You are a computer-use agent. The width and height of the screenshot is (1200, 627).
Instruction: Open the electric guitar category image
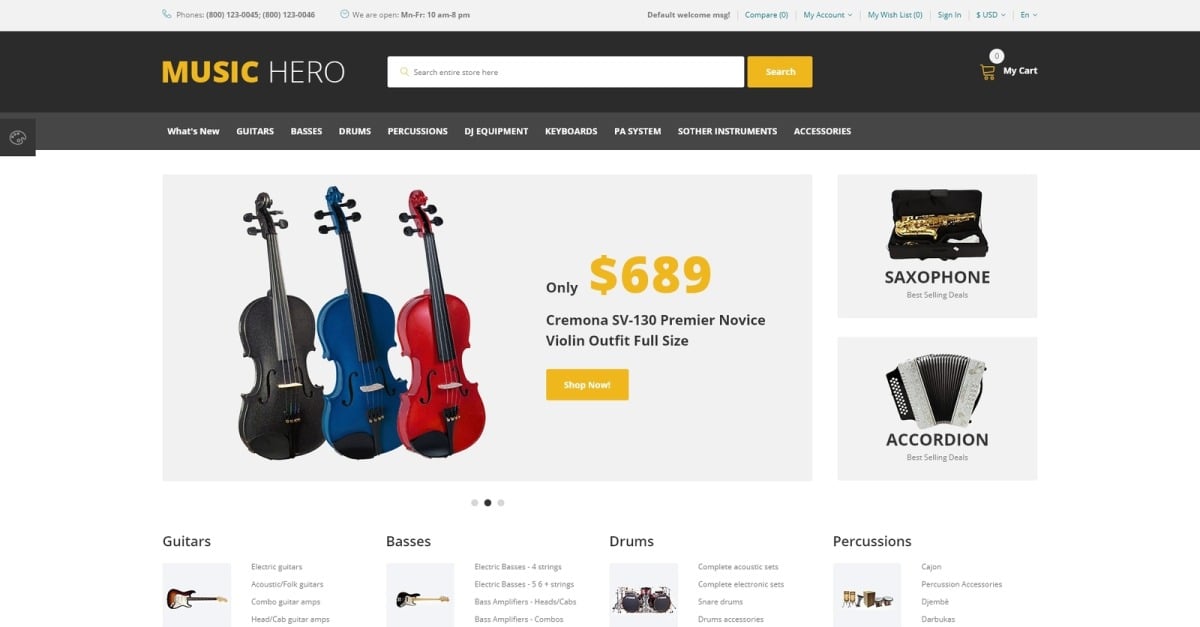[x=197, y=598]
